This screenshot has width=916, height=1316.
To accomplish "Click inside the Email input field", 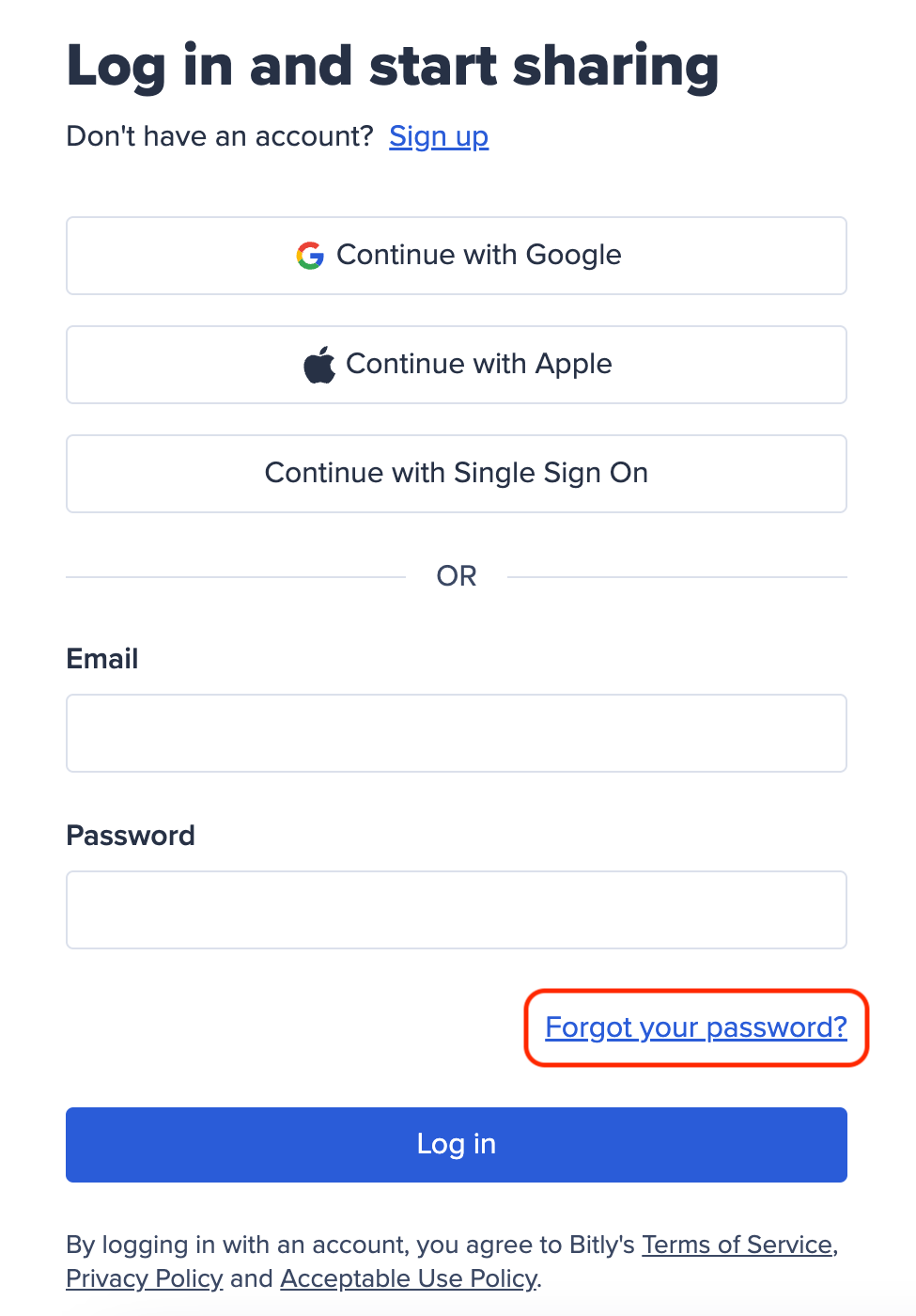I will click(x=457, y=733).
